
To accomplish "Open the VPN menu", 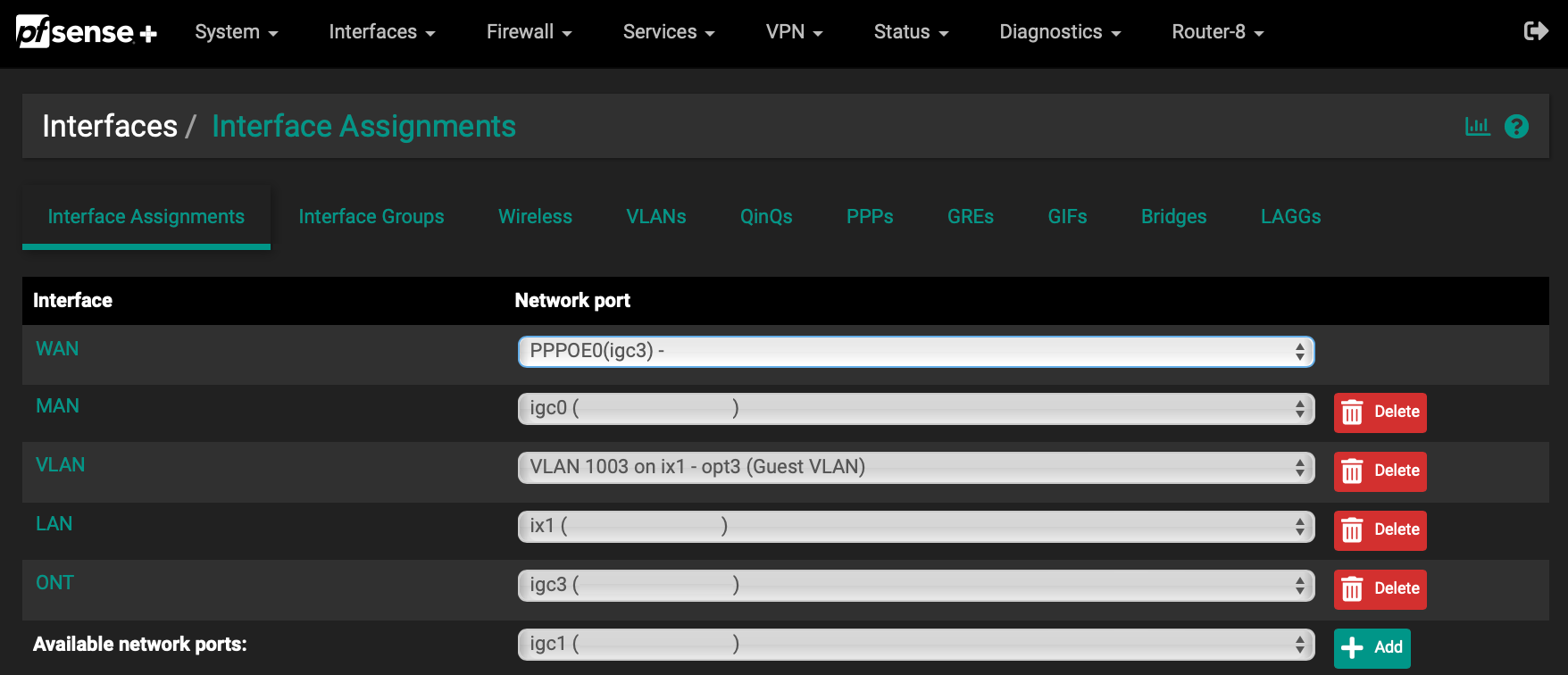I will pos(795,32).
